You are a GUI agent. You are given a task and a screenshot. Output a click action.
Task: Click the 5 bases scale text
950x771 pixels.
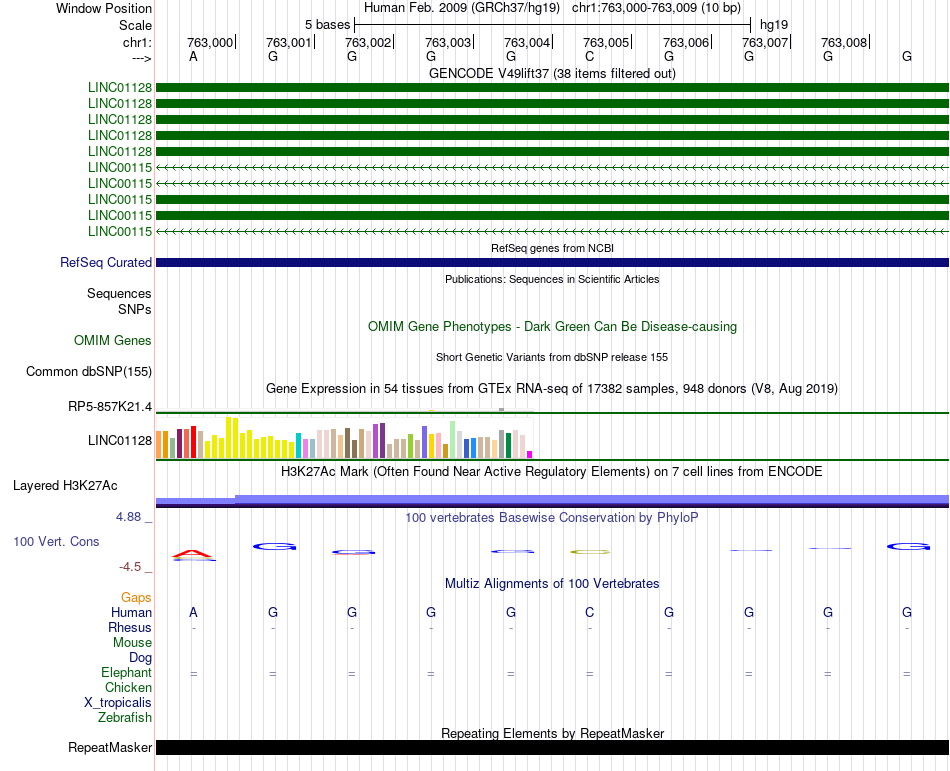[327, 25]
